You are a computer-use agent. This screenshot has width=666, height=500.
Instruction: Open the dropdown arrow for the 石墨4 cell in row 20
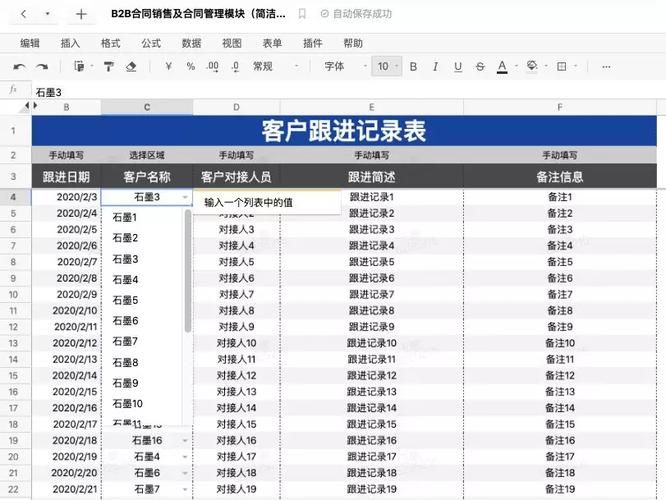coord(185,457)
